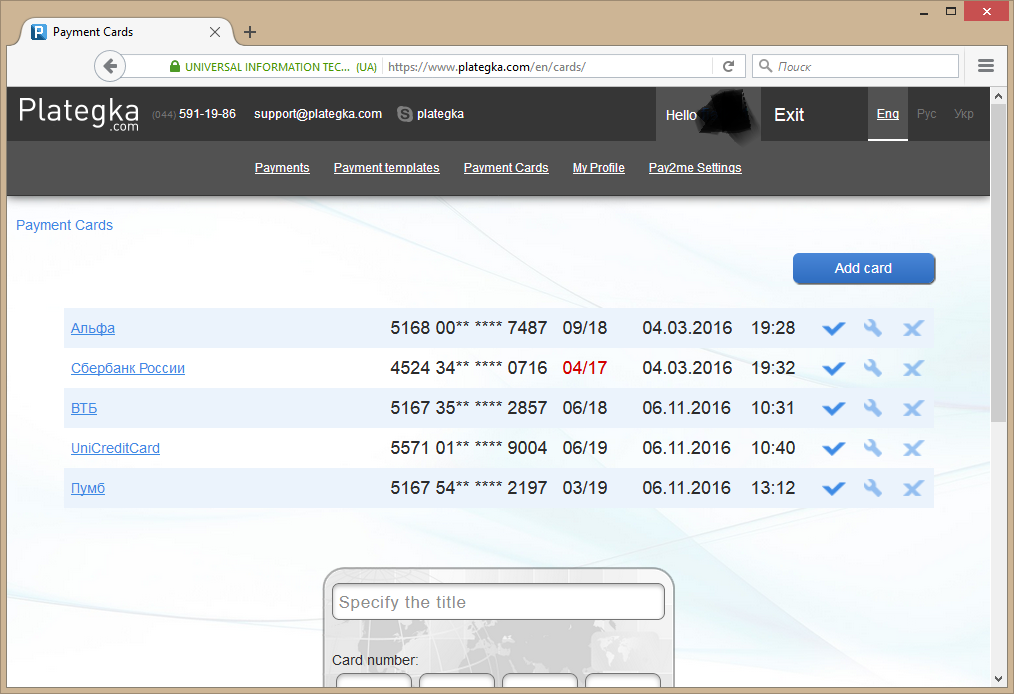Click the green padlock site identity icon
Image resolution: width=1014 pixels, height=694 pixels.
click(x=175, y=67)
